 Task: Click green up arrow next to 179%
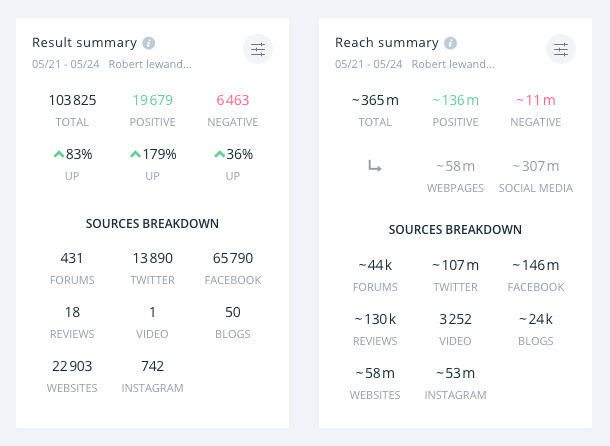(x=136, y=154)
